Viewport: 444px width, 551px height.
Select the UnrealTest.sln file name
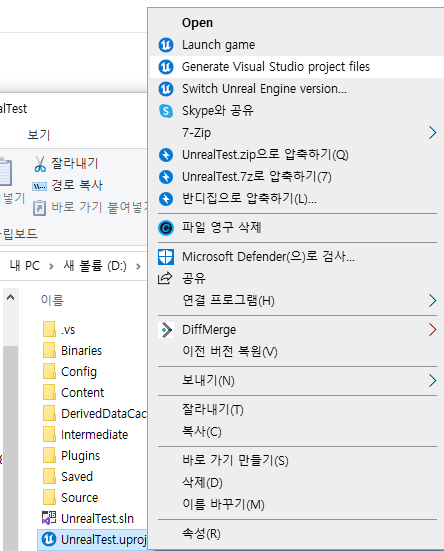[x=97, y=519]
